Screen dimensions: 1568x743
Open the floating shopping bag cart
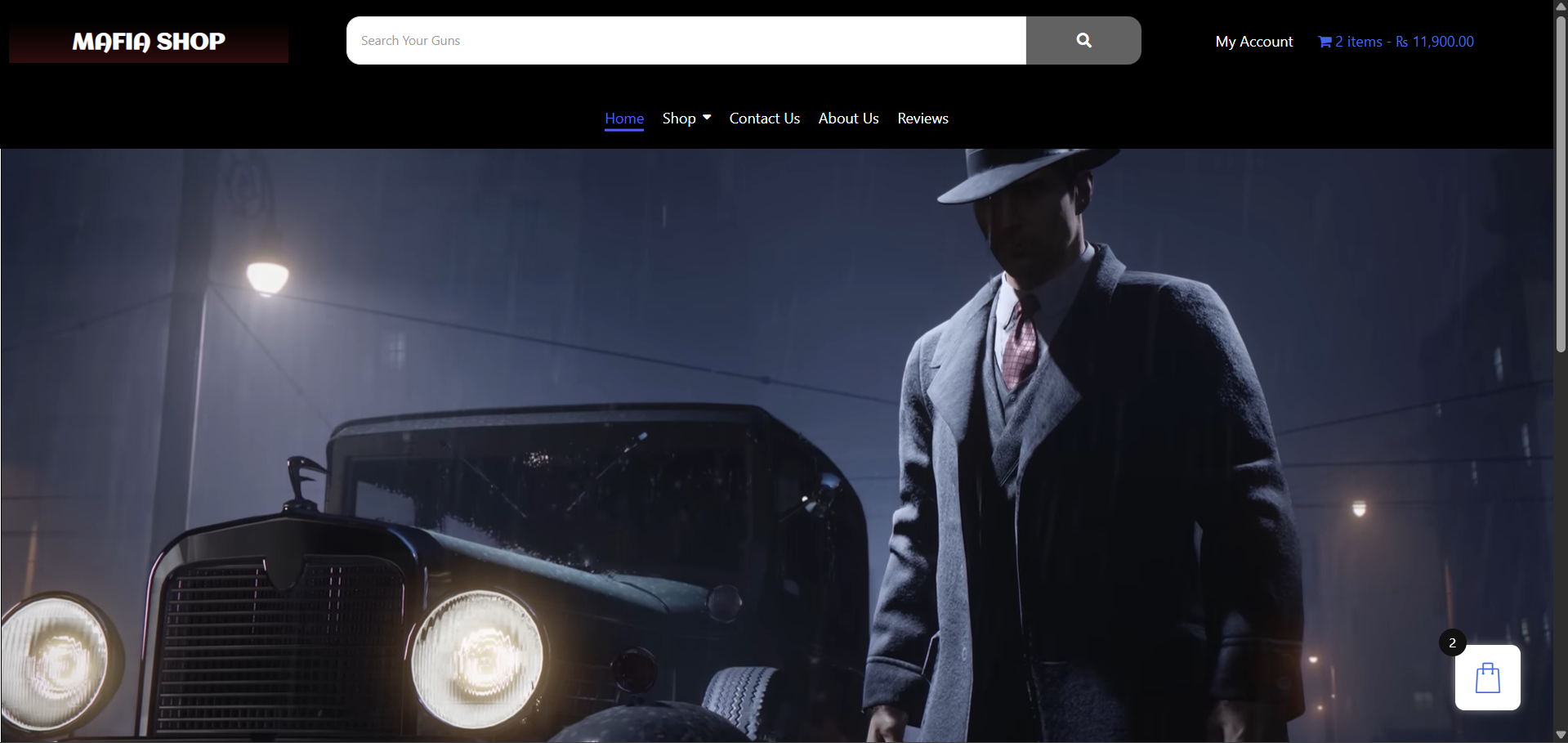1487,678
